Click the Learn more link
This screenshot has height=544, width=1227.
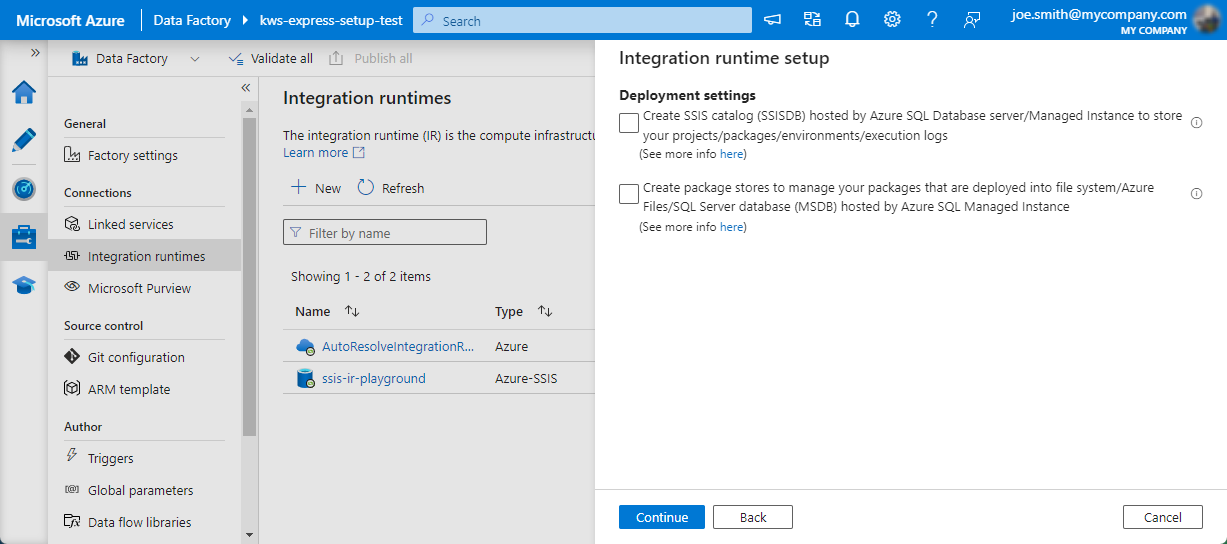(324, 153)
